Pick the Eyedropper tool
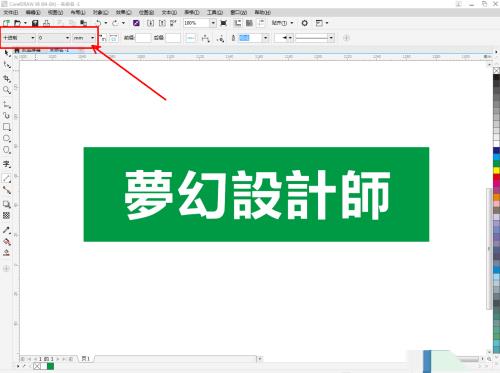 coord(7,230)
